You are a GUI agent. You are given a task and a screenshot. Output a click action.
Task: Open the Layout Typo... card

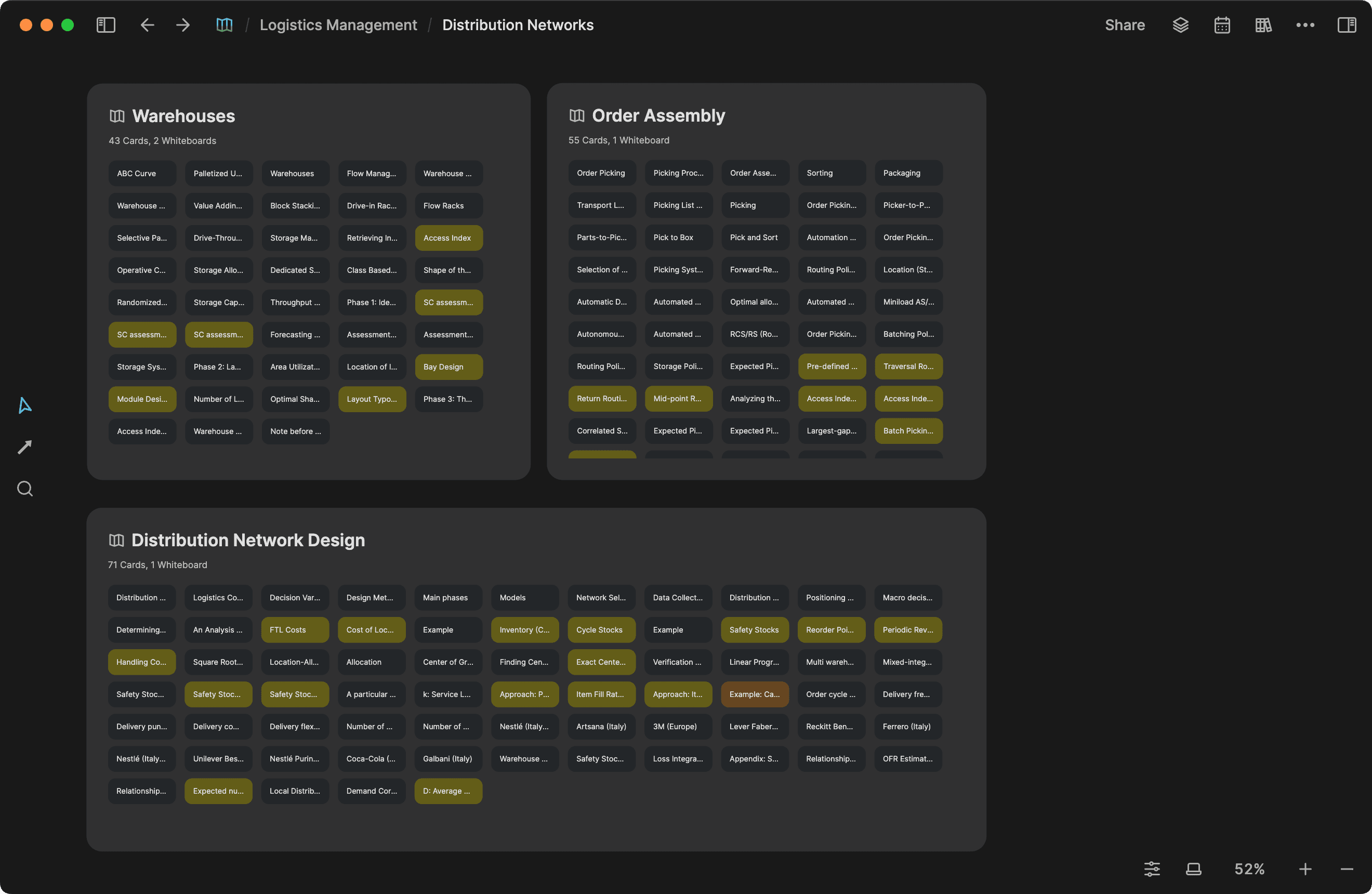(372, 400)
